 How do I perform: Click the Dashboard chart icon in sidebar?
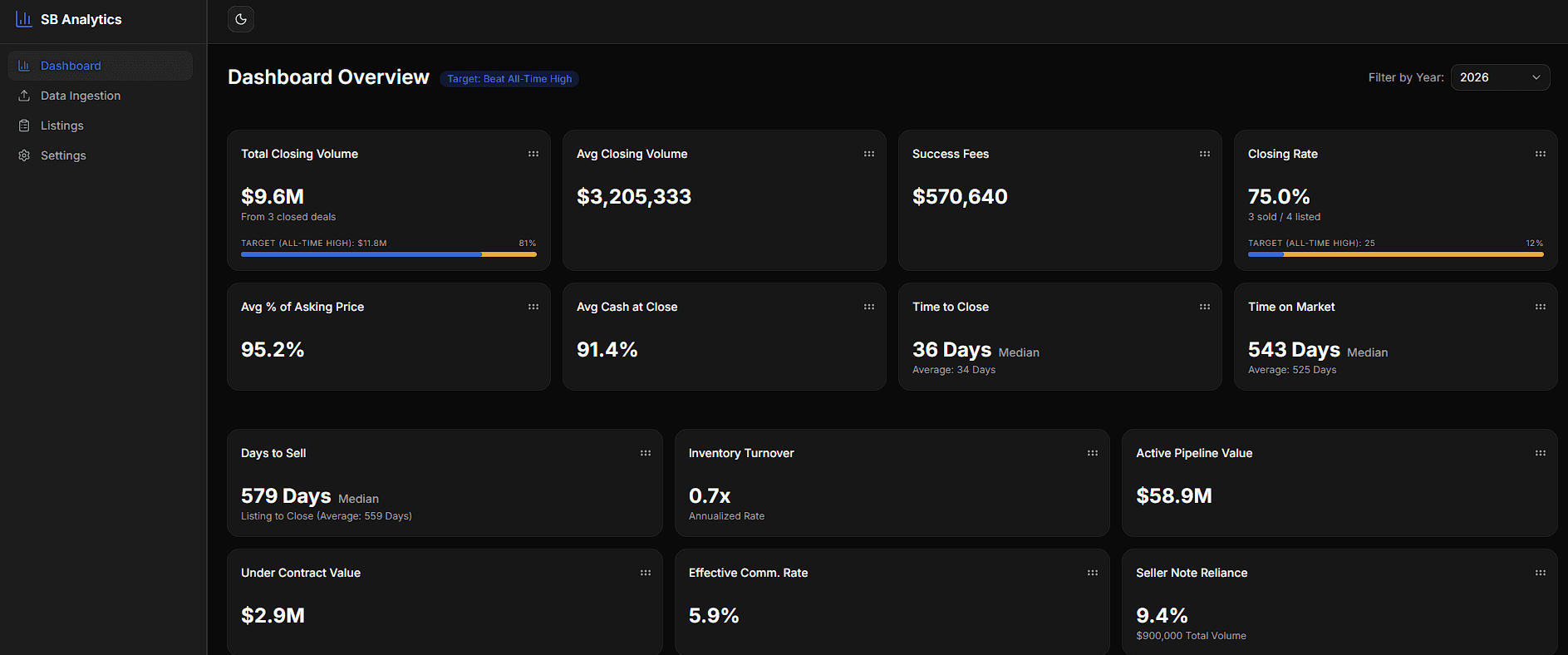point(24,66)
